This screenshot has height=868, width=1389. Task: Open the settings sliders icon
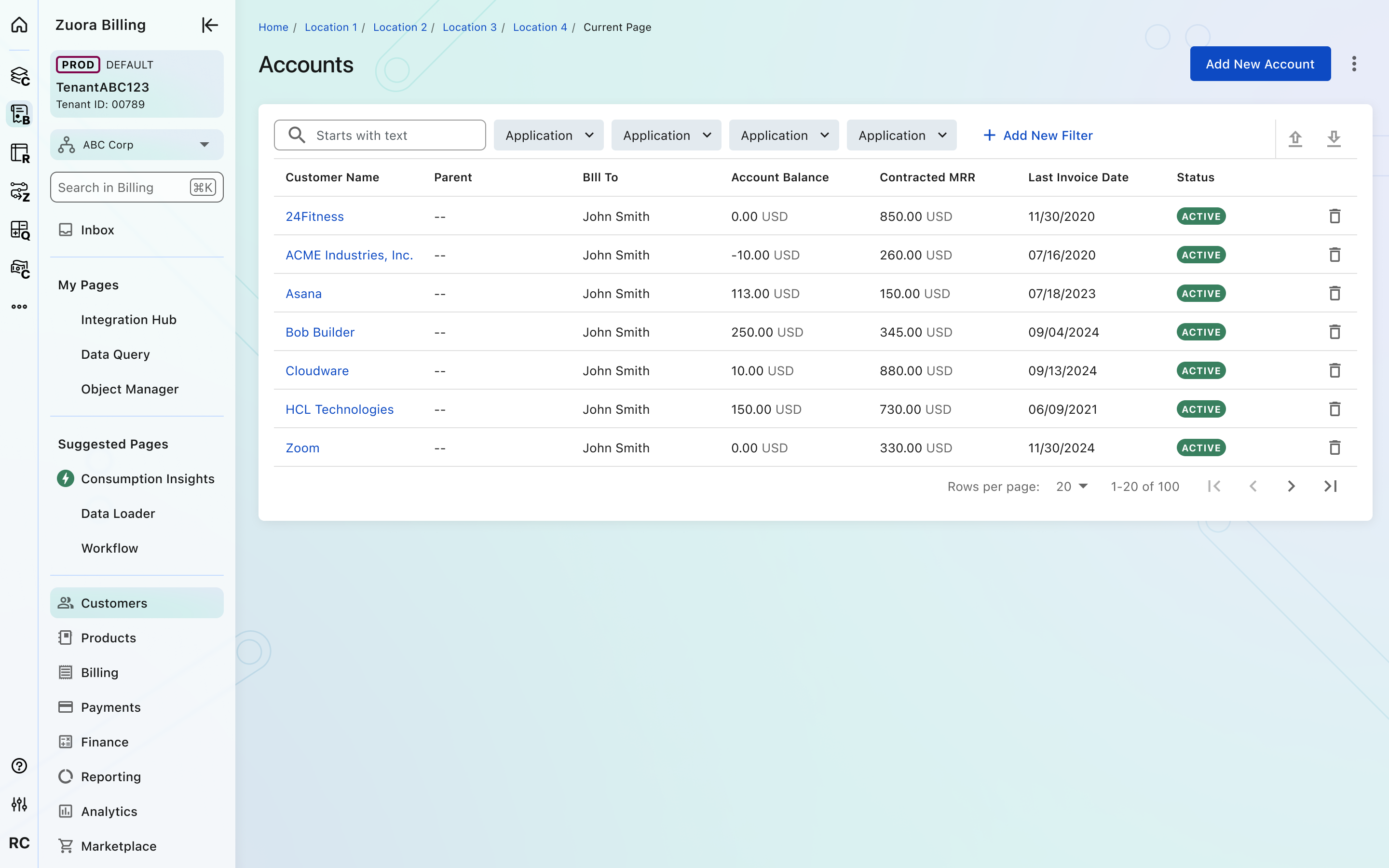click(19, 804)
